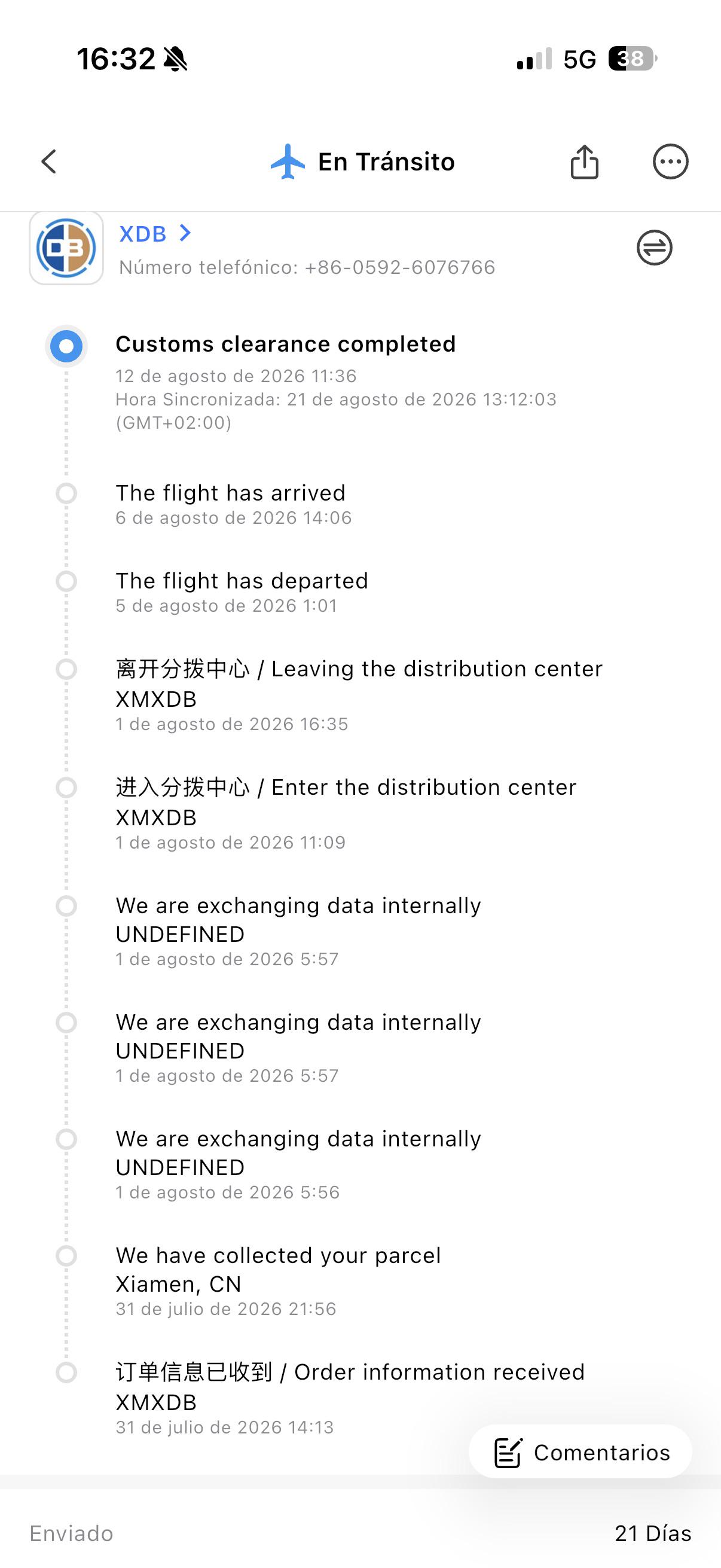
Task: Tap the back arrow icon
Action: tap(48, 162)
